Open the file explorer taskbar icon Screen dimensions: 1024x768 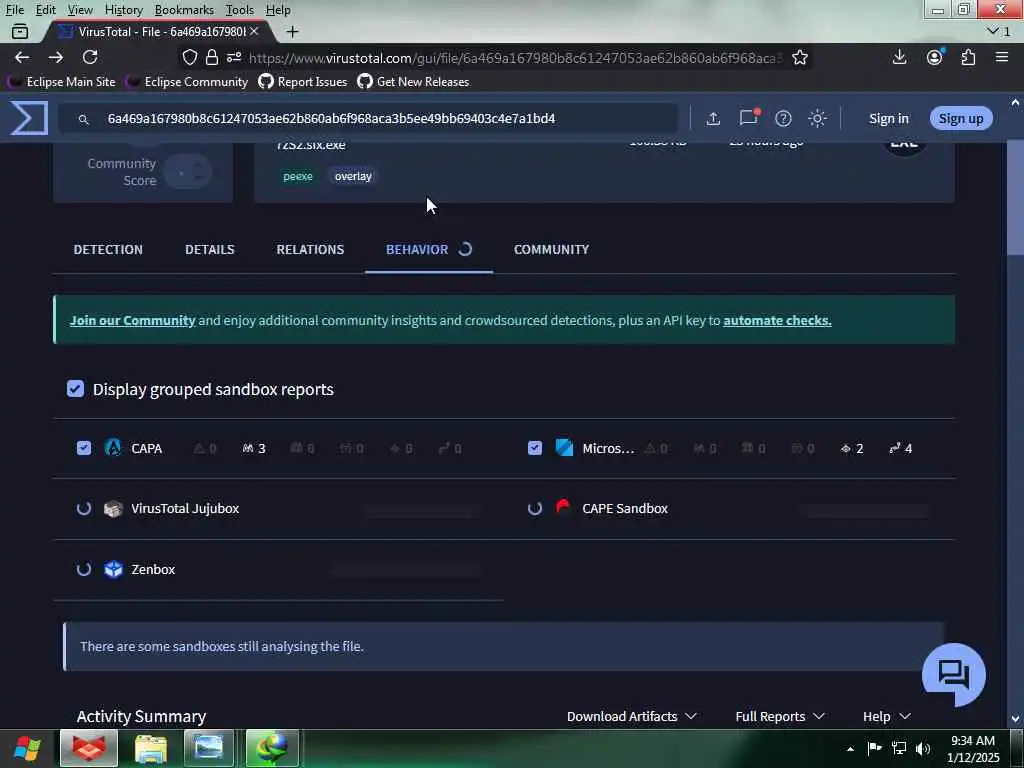[x=151, y=748]
